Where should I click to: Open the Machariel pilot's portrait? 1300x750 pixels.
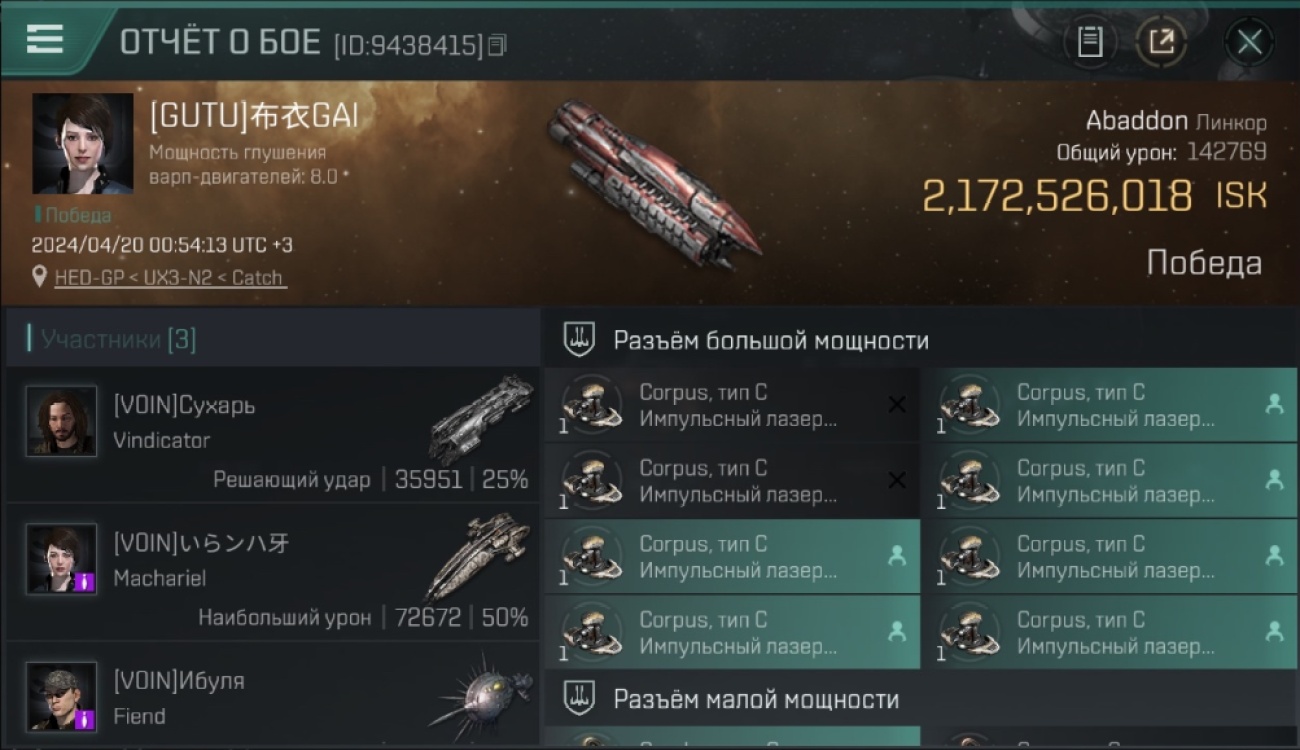click(x=62, y=558)
